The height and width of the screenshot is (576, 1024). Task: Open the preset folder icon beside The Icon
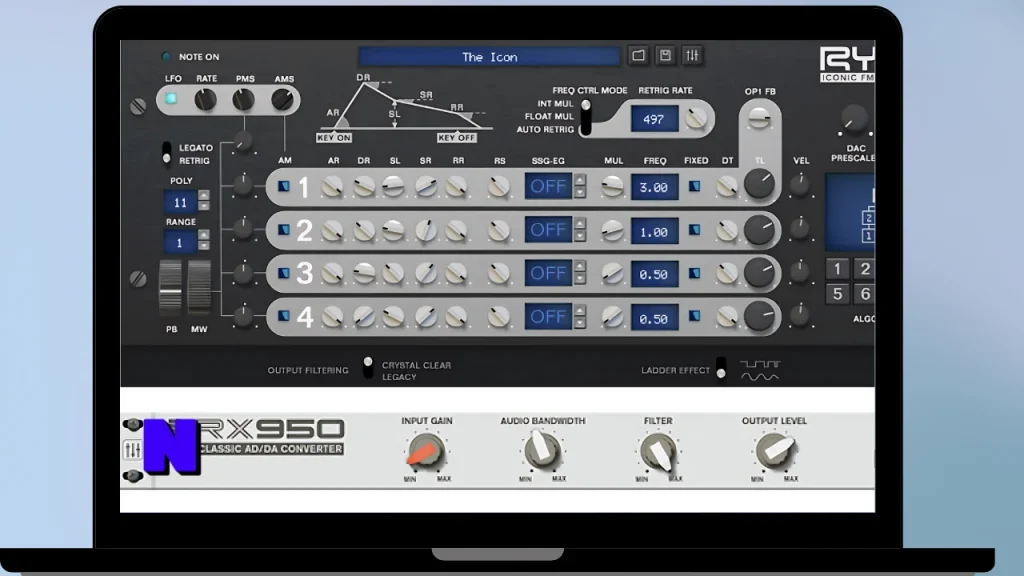point(638,56)
